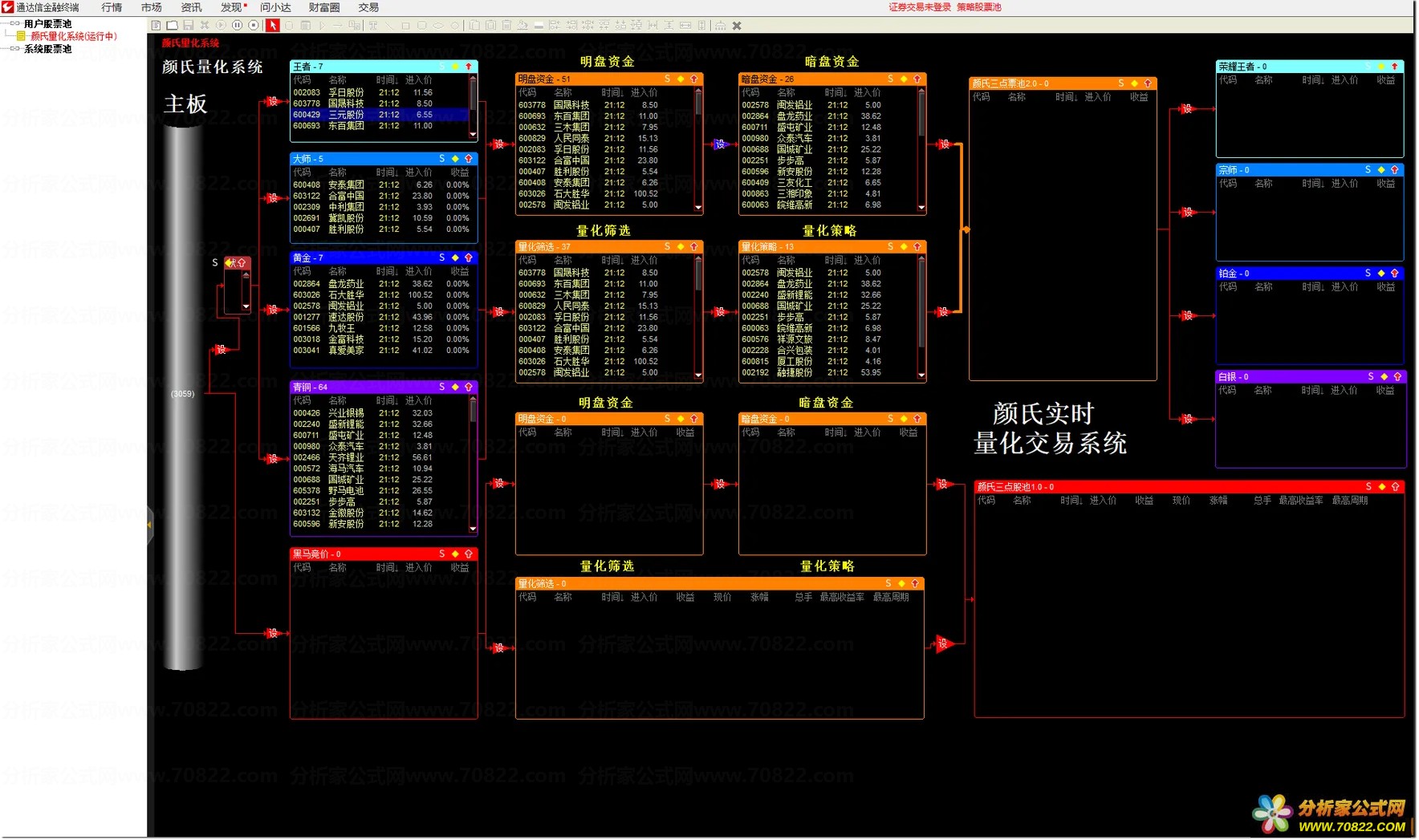Select row 600408 安泰集团 in 大师 panel

tap(381, 185)
